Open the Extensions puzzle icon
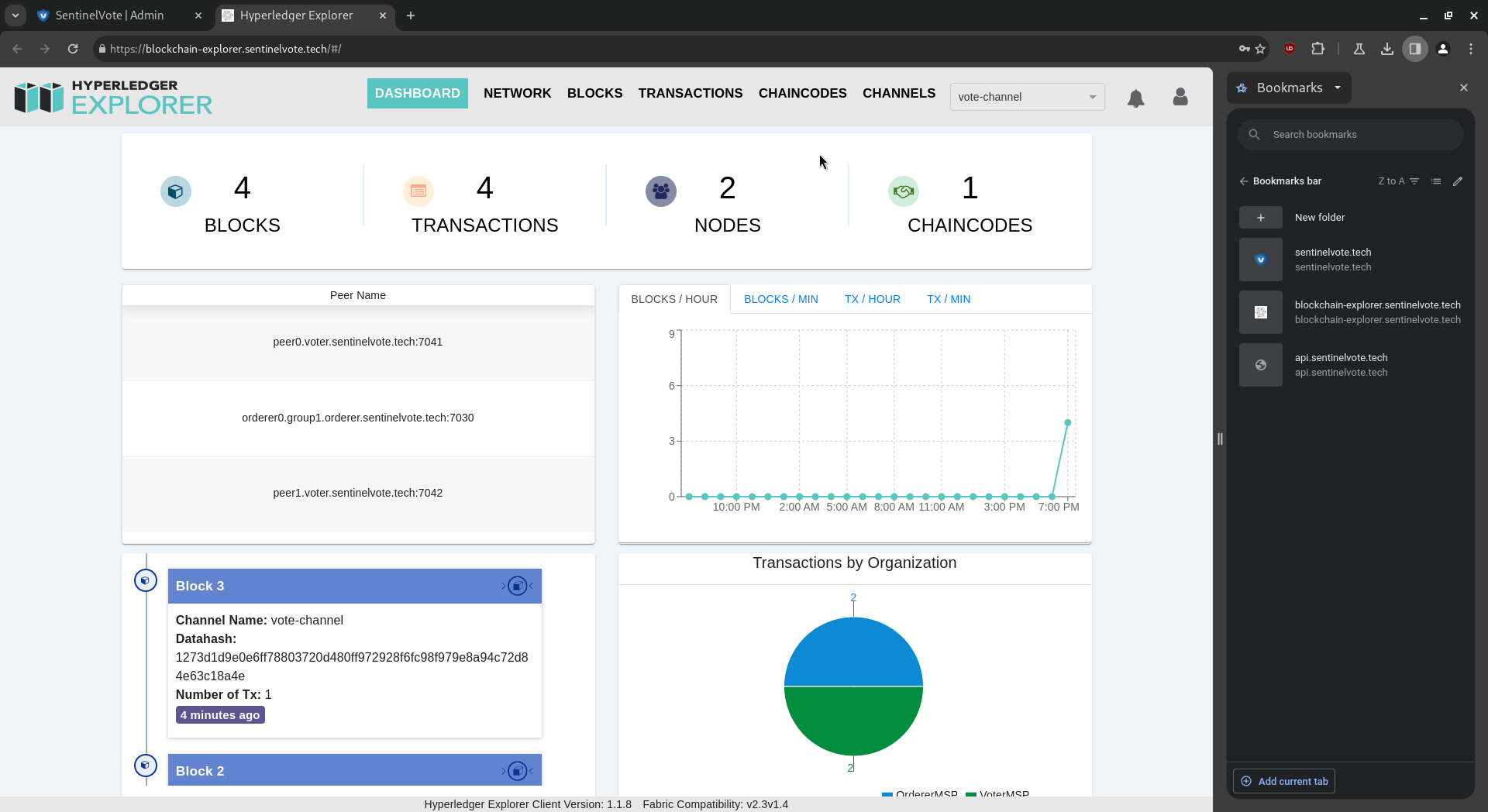This screenshot has width=1488, height=812. click(1317, 49)
